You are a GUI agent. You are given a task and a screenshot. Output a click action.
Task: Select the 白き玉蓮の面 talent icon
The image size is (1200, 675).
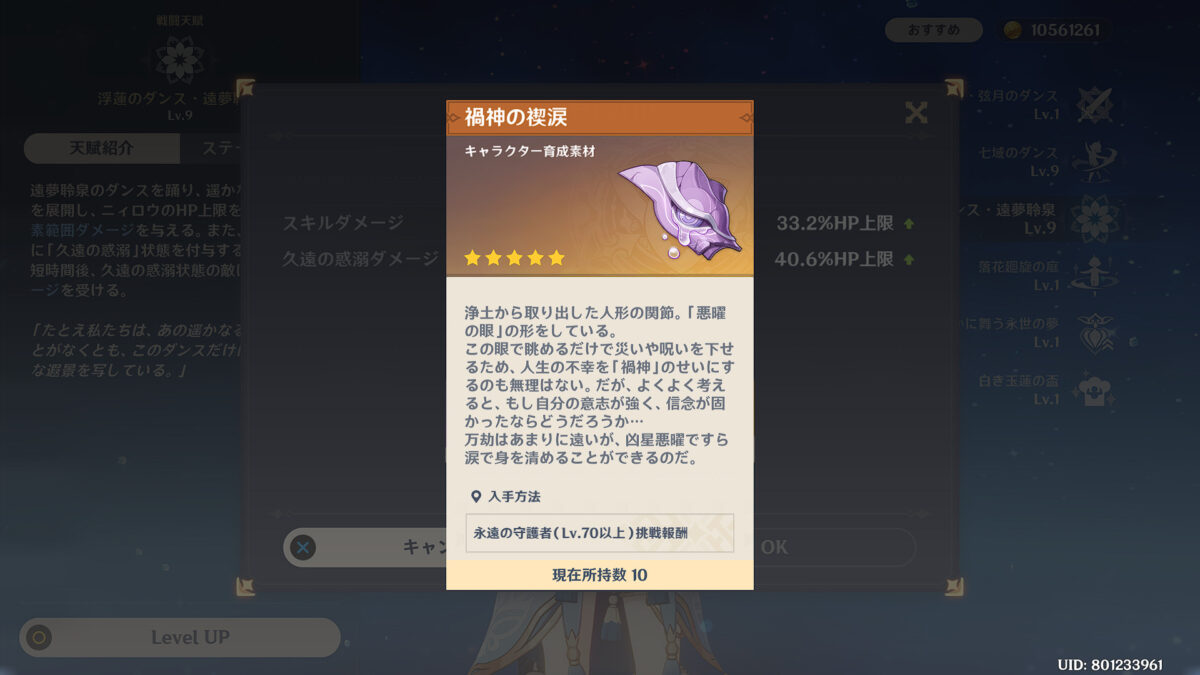tap(1094, 390)
